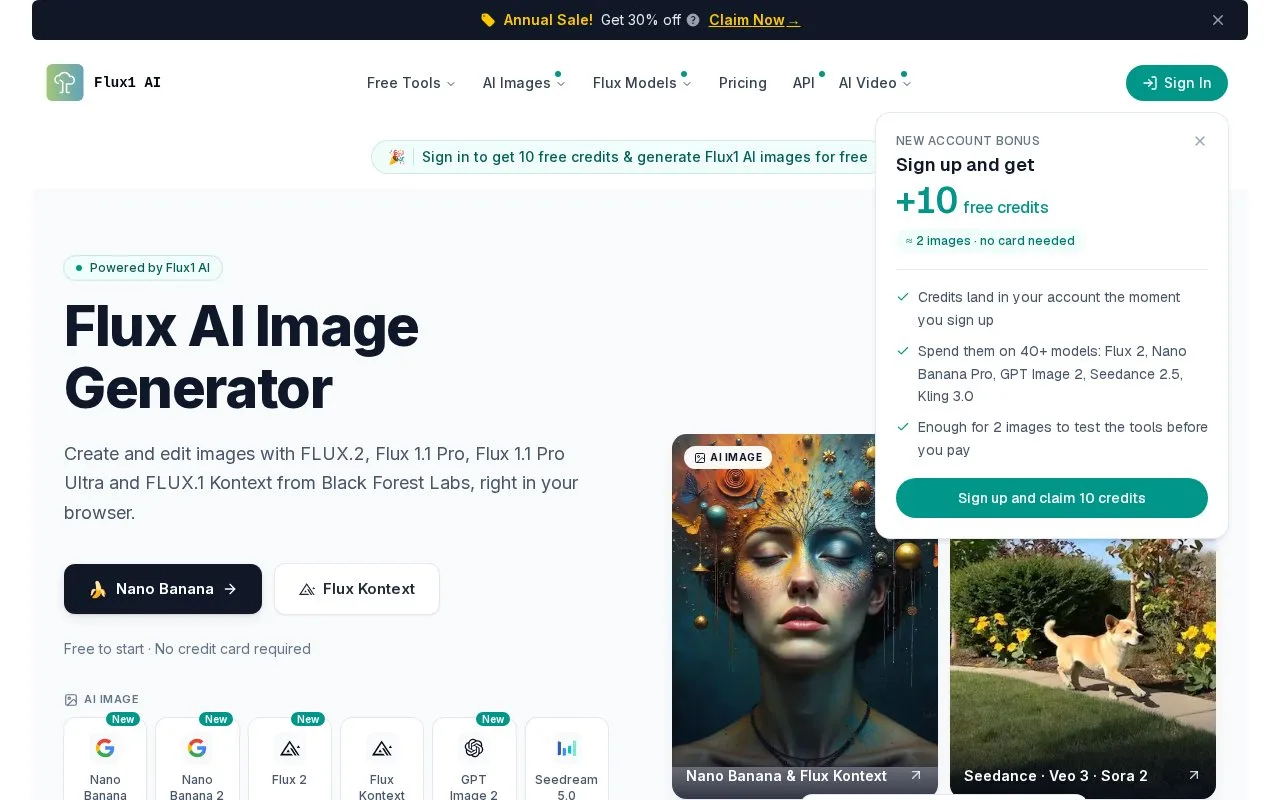Click the image icon beside AI IMAGE heading
The image size is (1280, 800).
(71, 700)
